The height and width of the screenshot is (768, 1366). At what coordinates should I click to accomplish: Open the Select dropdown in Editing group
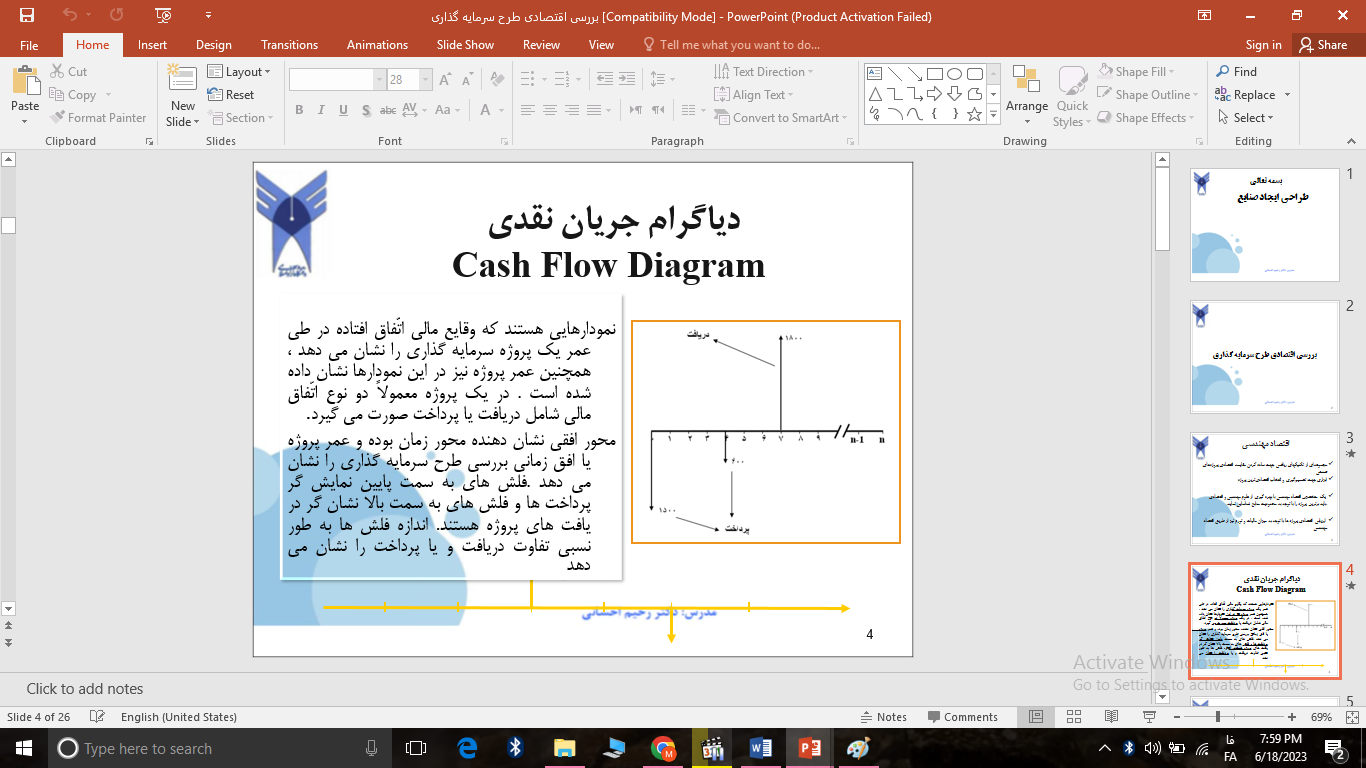1248,117
